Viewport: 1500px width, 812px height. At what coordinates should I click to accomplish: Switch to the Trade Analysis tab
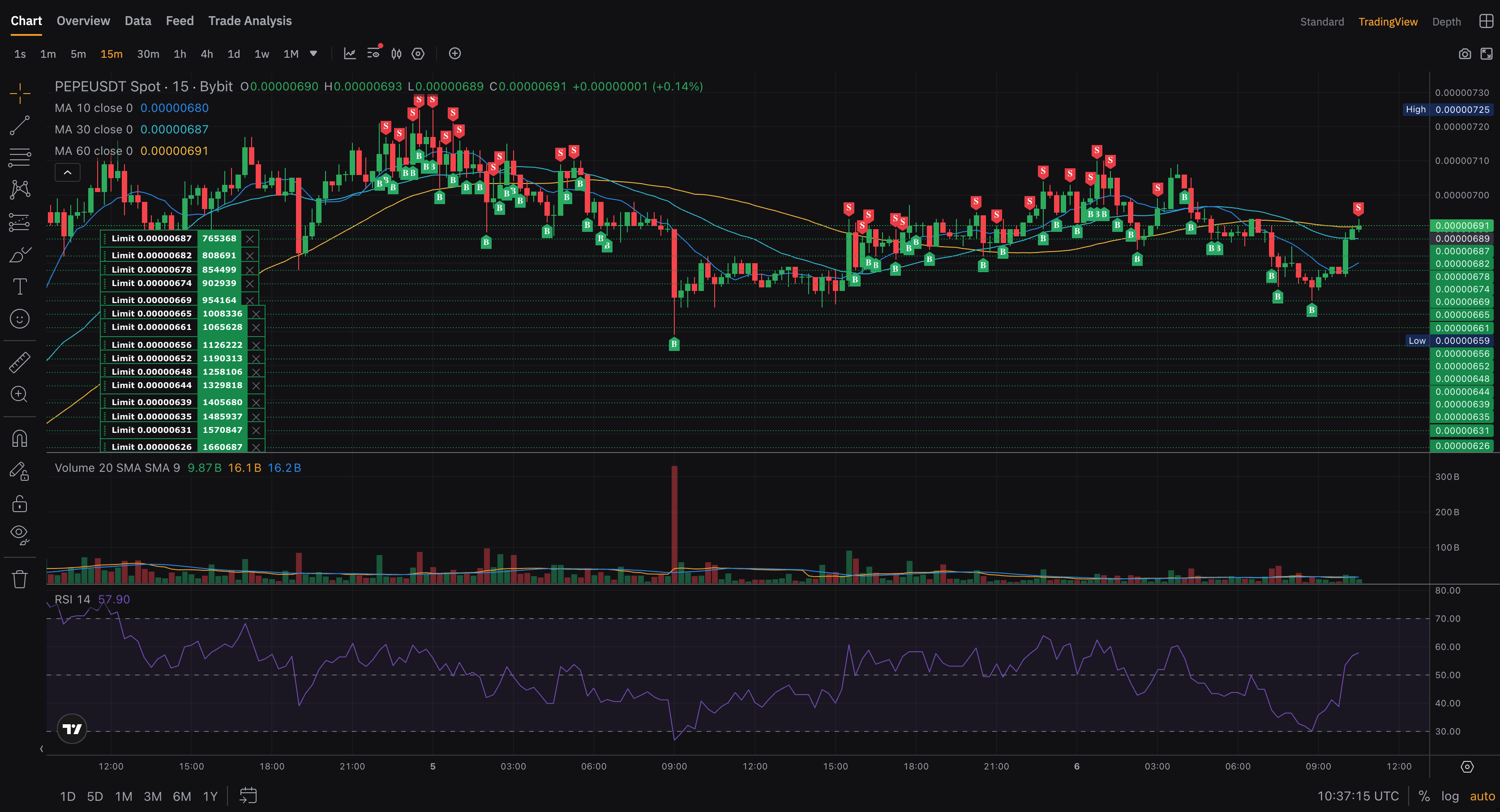250,21
